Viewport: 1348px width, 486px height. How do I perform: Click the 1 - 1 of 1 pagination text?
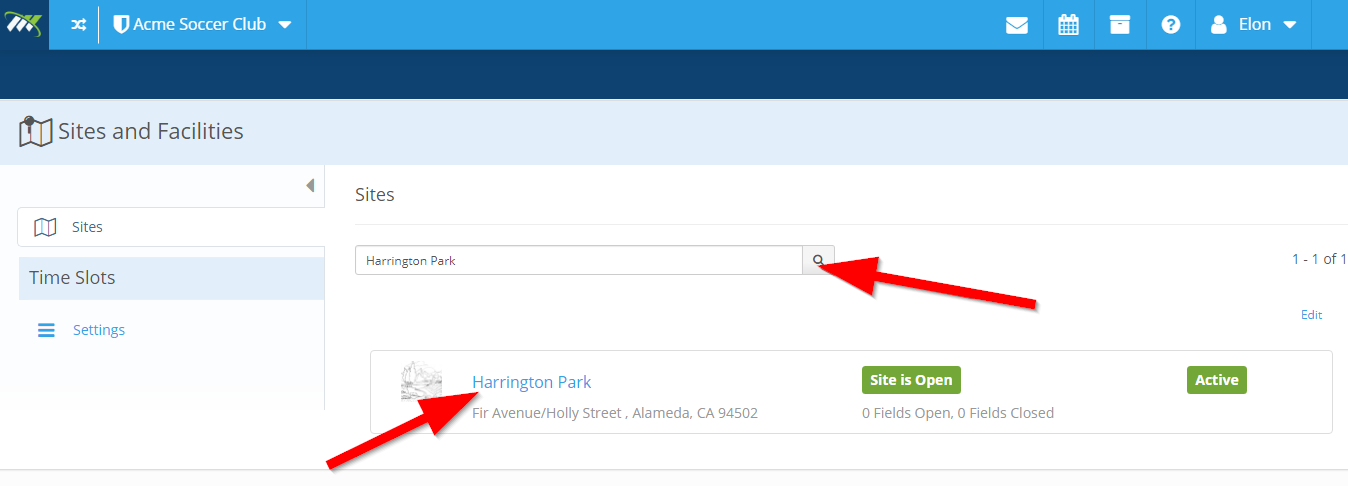(x=1319, y=259)
